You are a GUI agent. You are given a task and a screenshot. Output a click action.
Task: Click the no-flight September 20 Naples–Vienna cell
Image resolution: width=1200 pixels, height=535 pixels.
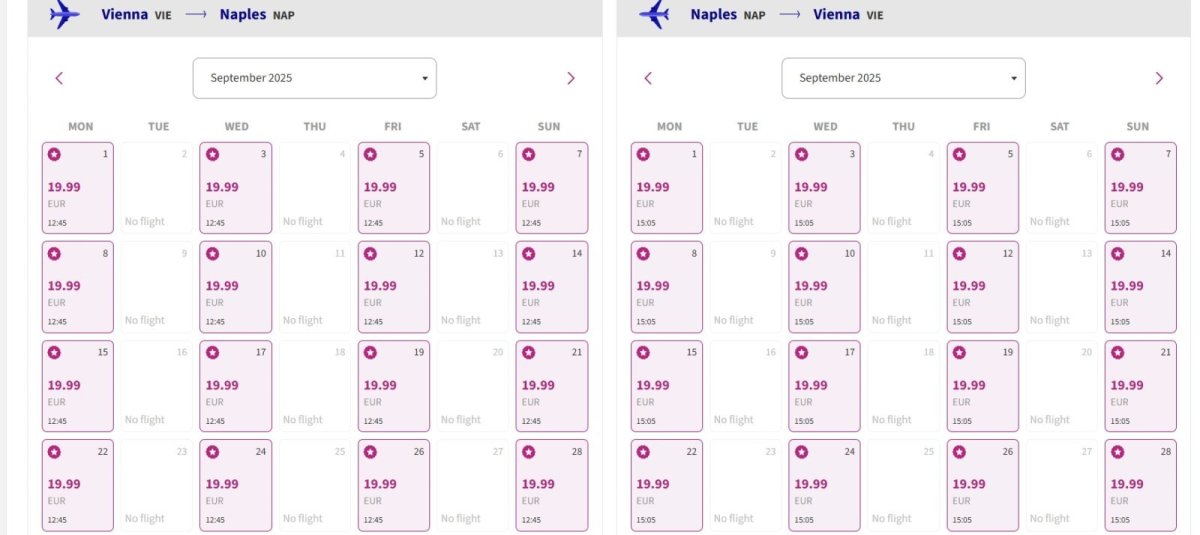pyautogui.click(x=1061, y=386)
